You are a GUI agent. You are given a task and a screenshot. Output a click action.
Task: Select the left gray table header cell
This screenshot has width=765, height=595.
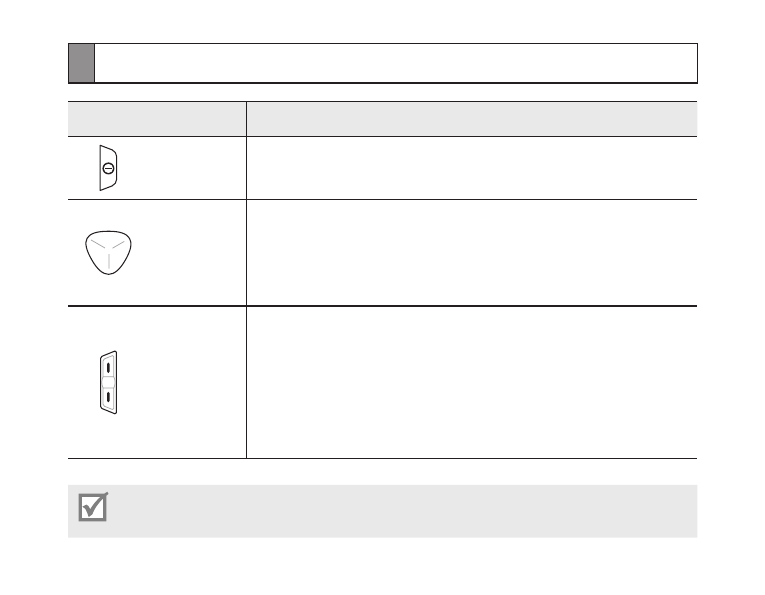tap(157, 119)
